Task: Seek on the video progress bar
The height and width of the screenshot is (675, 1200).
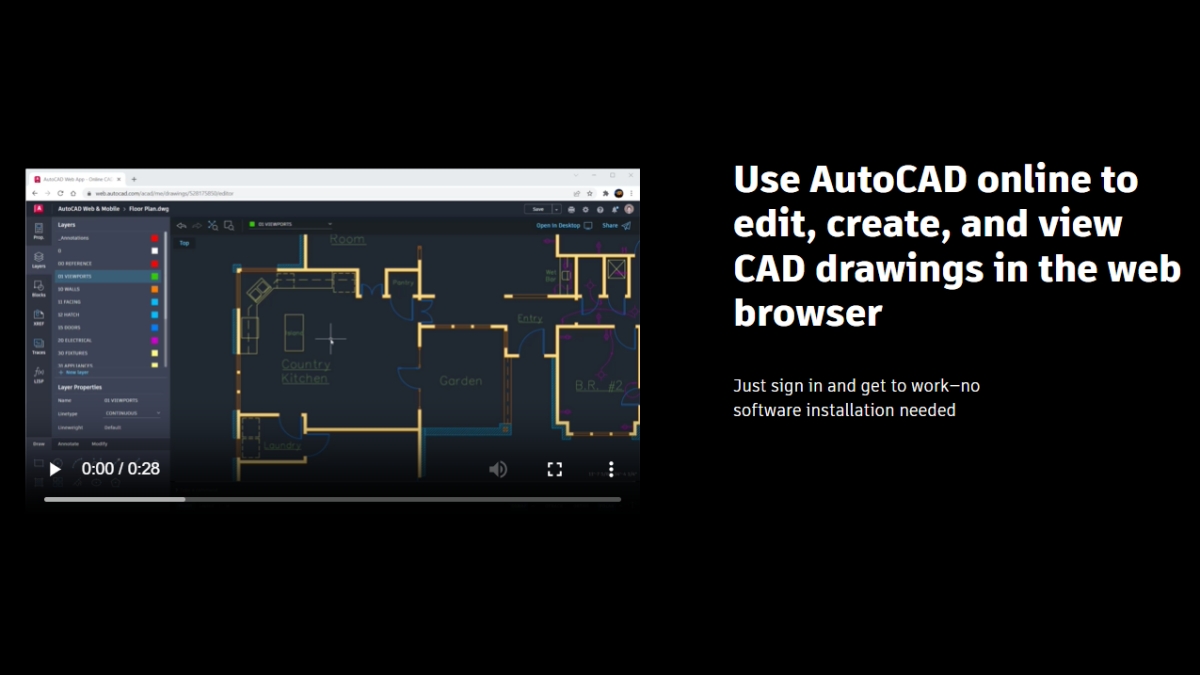Action: click(x=332, y=499)
